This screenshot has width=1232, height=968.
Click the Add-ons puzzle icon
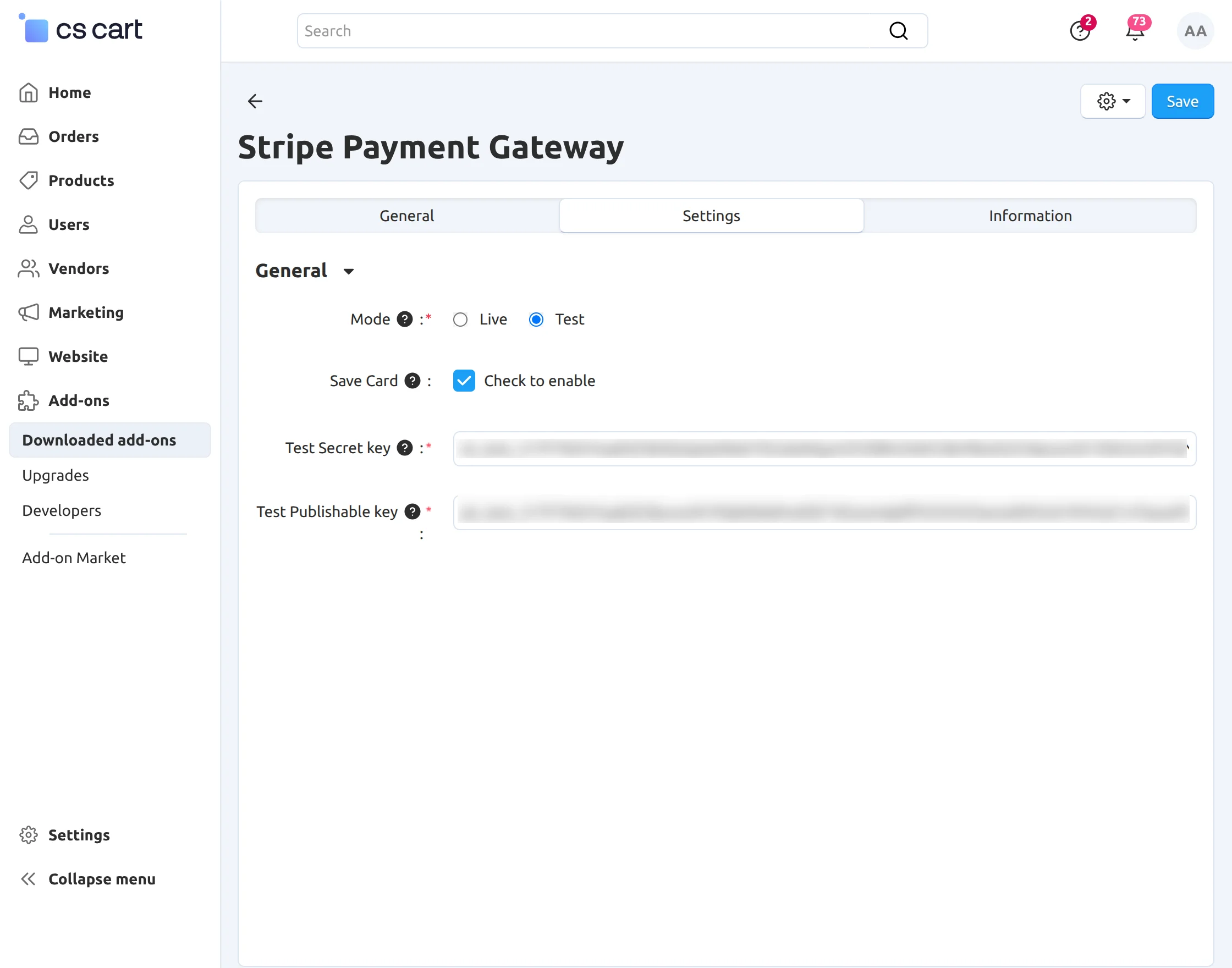point(29,401)
